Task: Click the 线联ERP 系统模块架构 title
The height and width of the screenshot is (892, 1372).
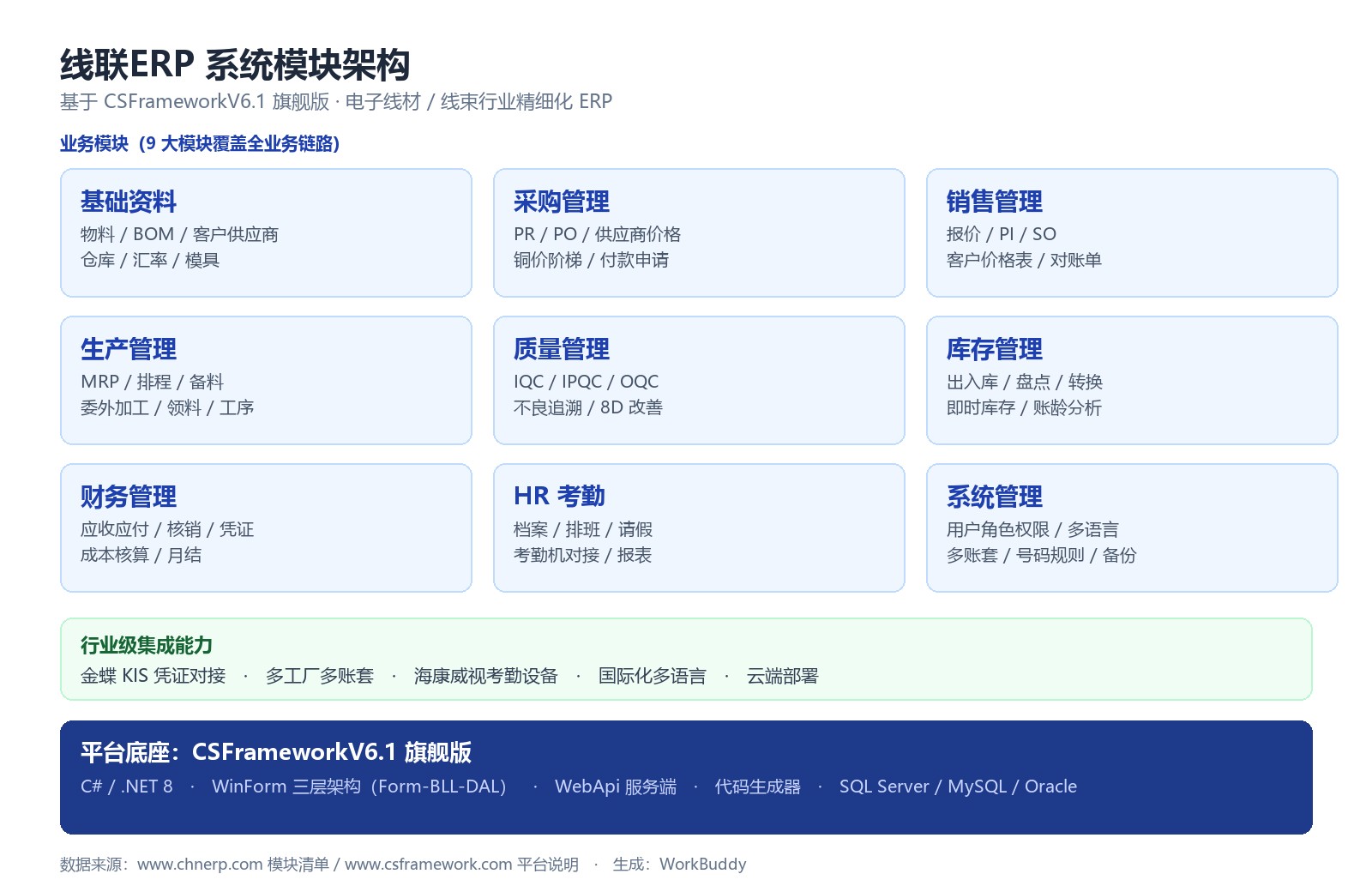Action: pyautogui.click(x=235, y=64)
